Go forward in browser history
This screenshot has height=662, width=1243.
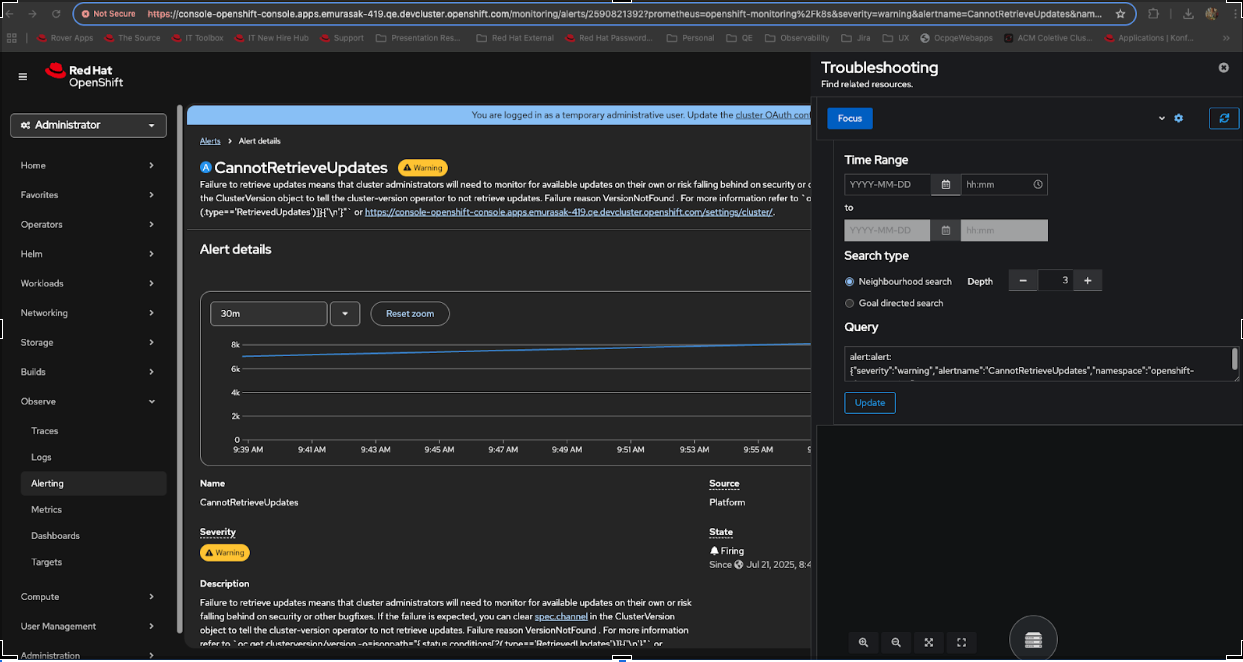point(33,14)
